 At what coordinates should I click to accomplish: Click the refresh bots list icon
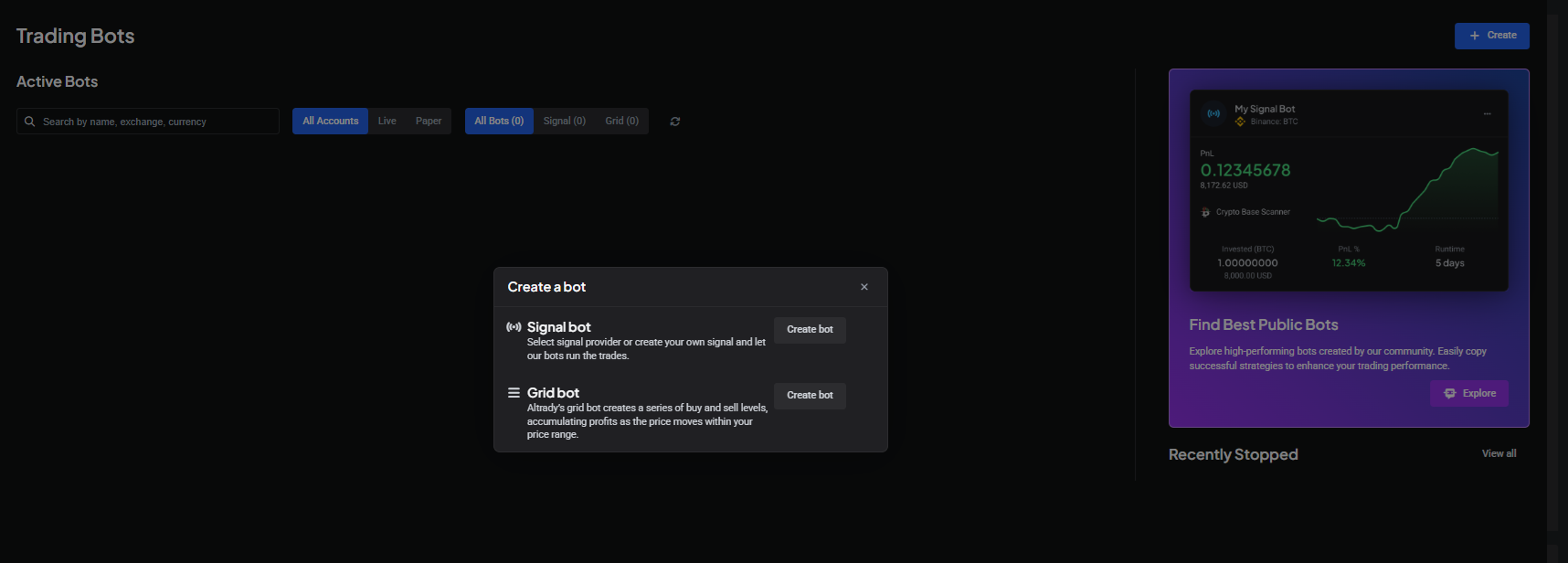(675, 122)
